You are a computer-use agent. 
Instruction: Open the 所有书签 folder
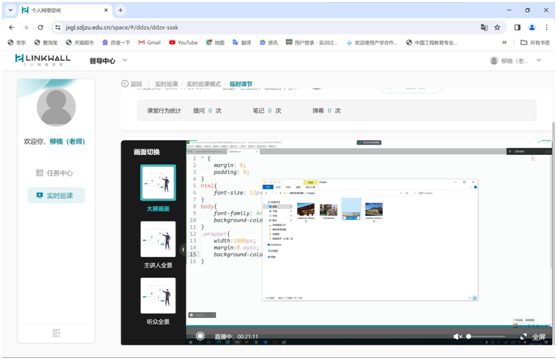click(x=535, y=42)
